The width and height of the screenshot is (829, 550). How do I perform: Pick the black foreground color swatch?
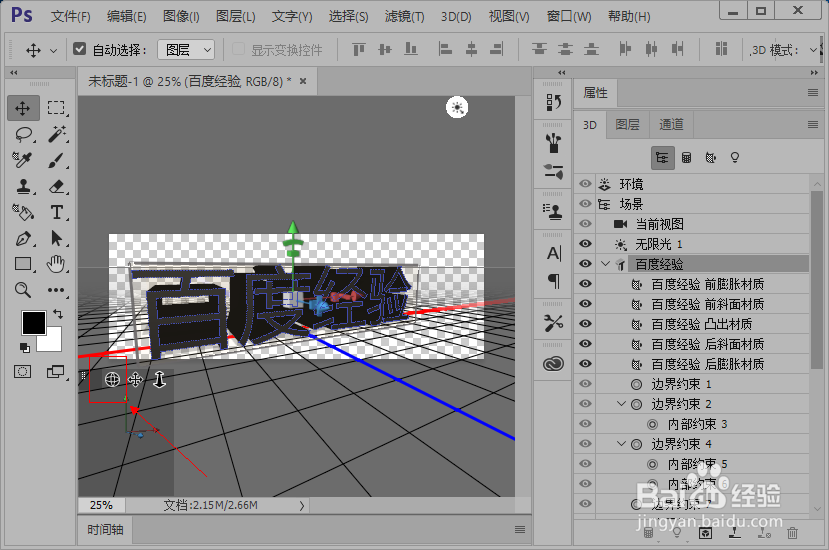32,322
